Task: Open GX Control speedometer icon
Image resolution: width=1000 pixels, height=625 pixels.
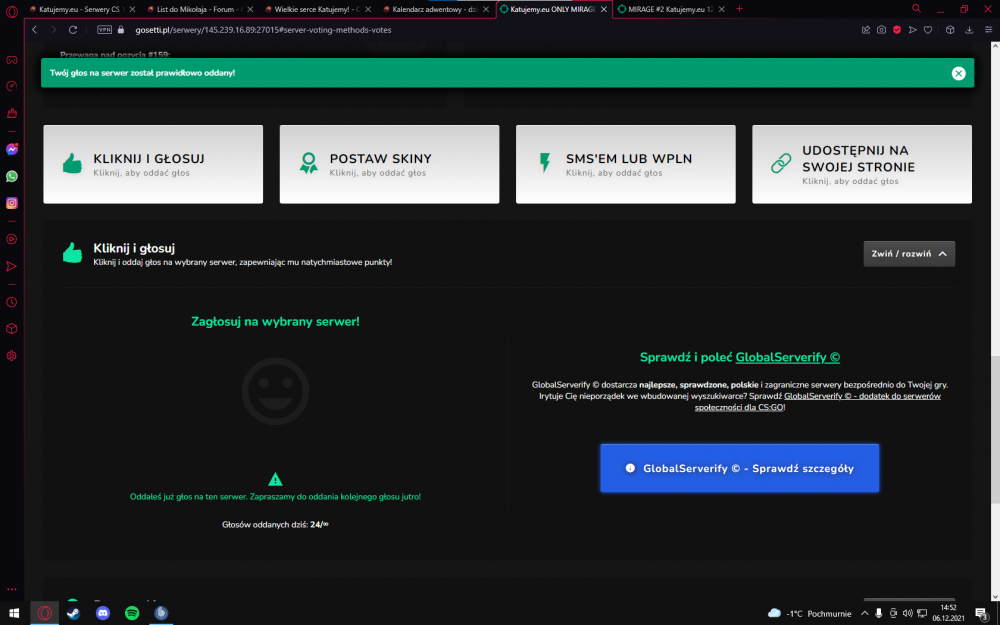Action: click(11, 86)
